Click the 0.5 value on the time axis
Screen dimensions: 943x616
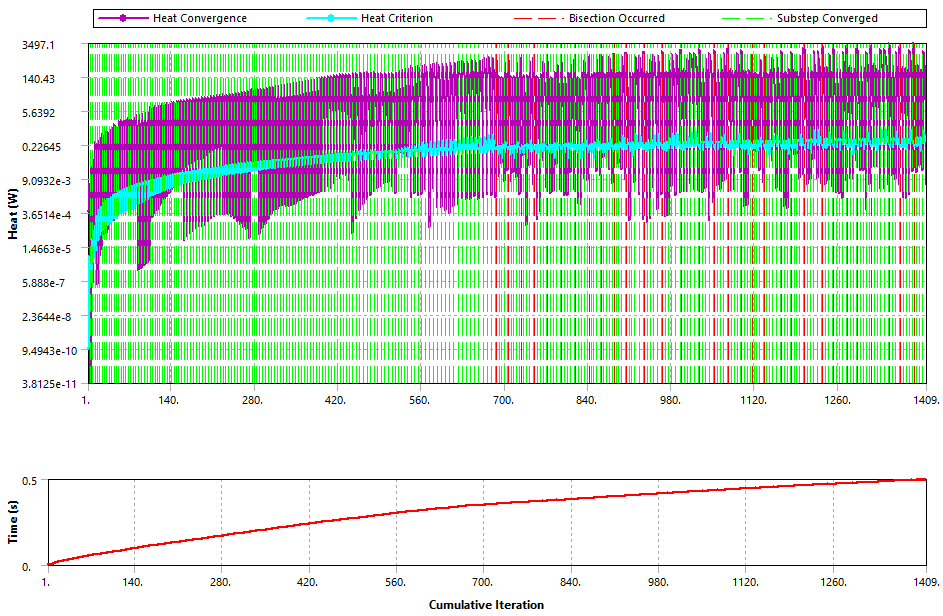coord(31,481)
